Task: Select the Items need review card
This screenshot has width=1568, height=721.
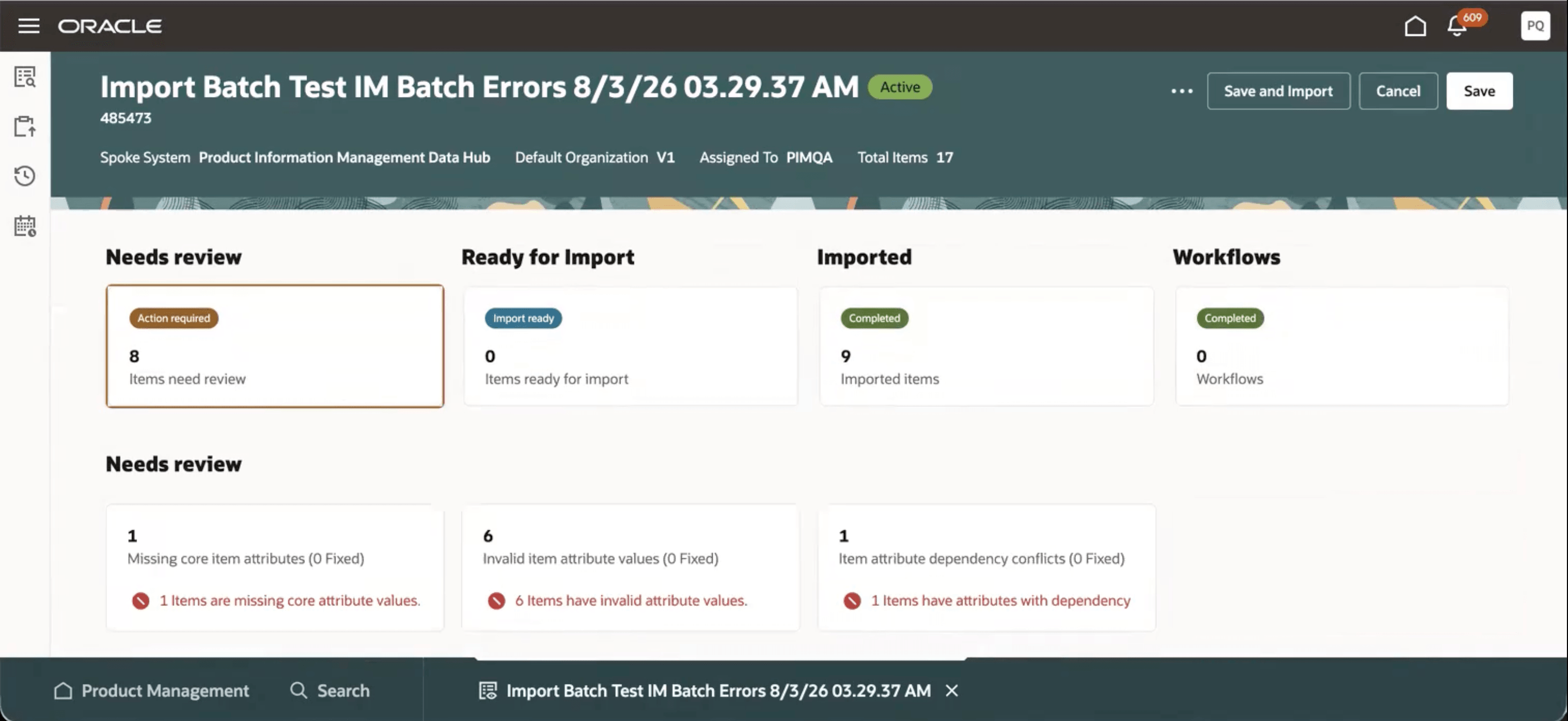Action: coord(274,346)
